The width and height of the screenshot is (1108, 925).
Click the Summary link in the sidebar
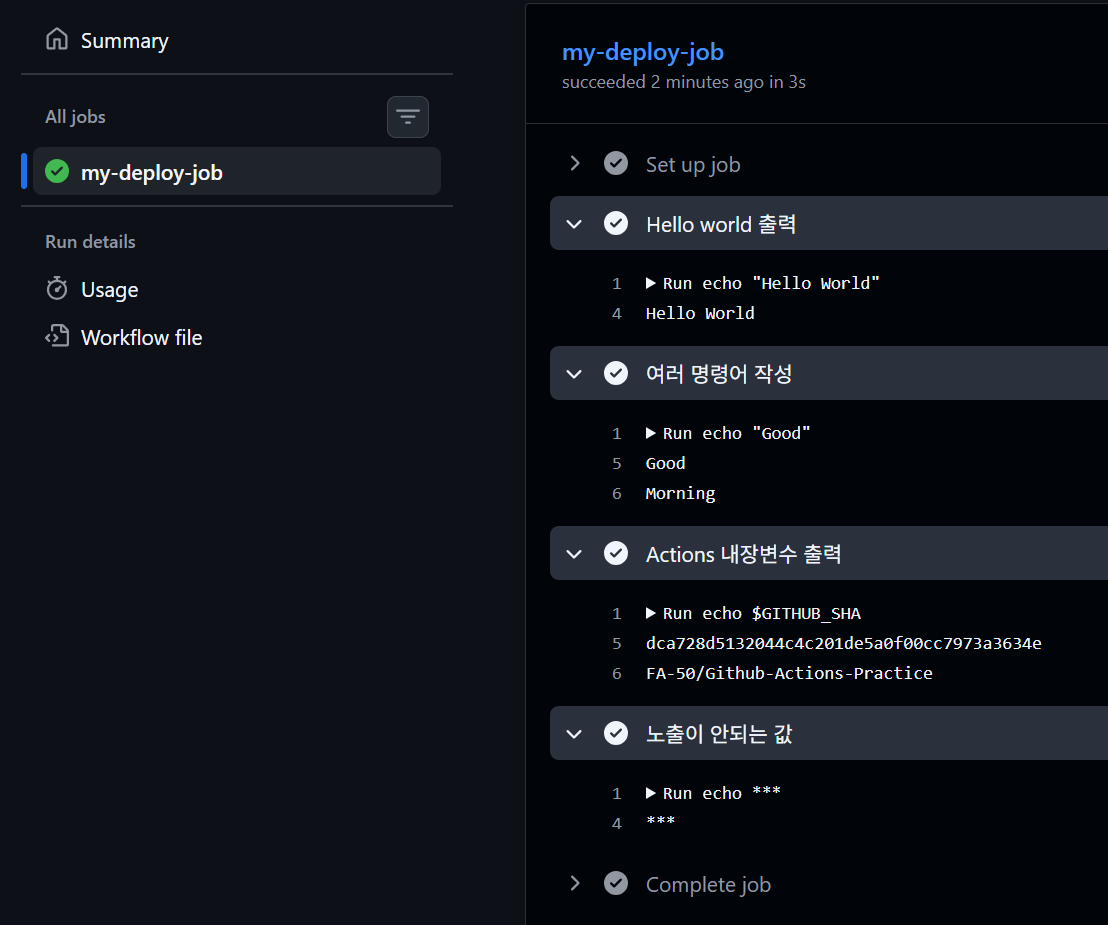[124, 41]
